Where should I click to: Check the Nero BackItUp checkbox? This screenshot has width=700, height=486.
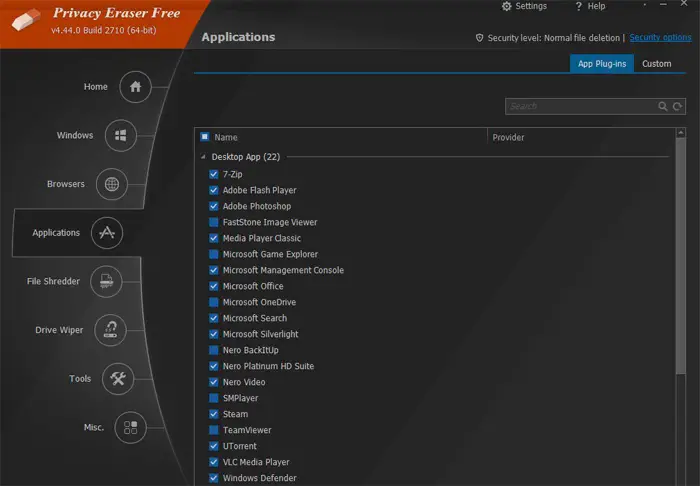pos(214,350)
